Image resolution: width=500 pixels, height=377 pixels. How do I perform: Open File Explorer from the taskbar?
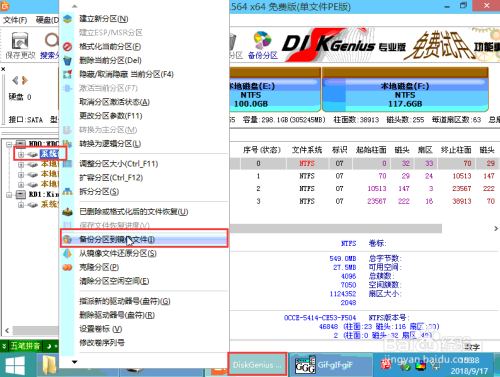pos(50,365)
